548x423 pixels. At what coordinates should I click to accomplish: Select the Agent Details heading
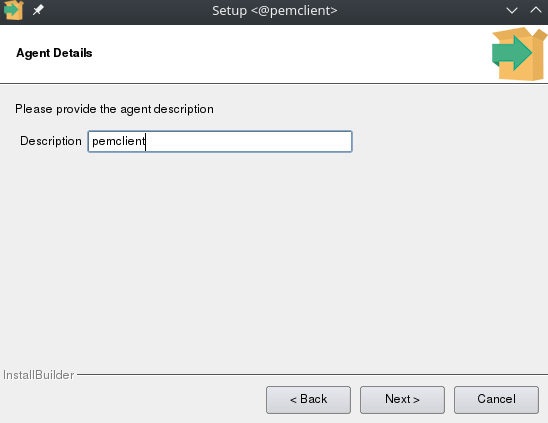tap(54, 53)
